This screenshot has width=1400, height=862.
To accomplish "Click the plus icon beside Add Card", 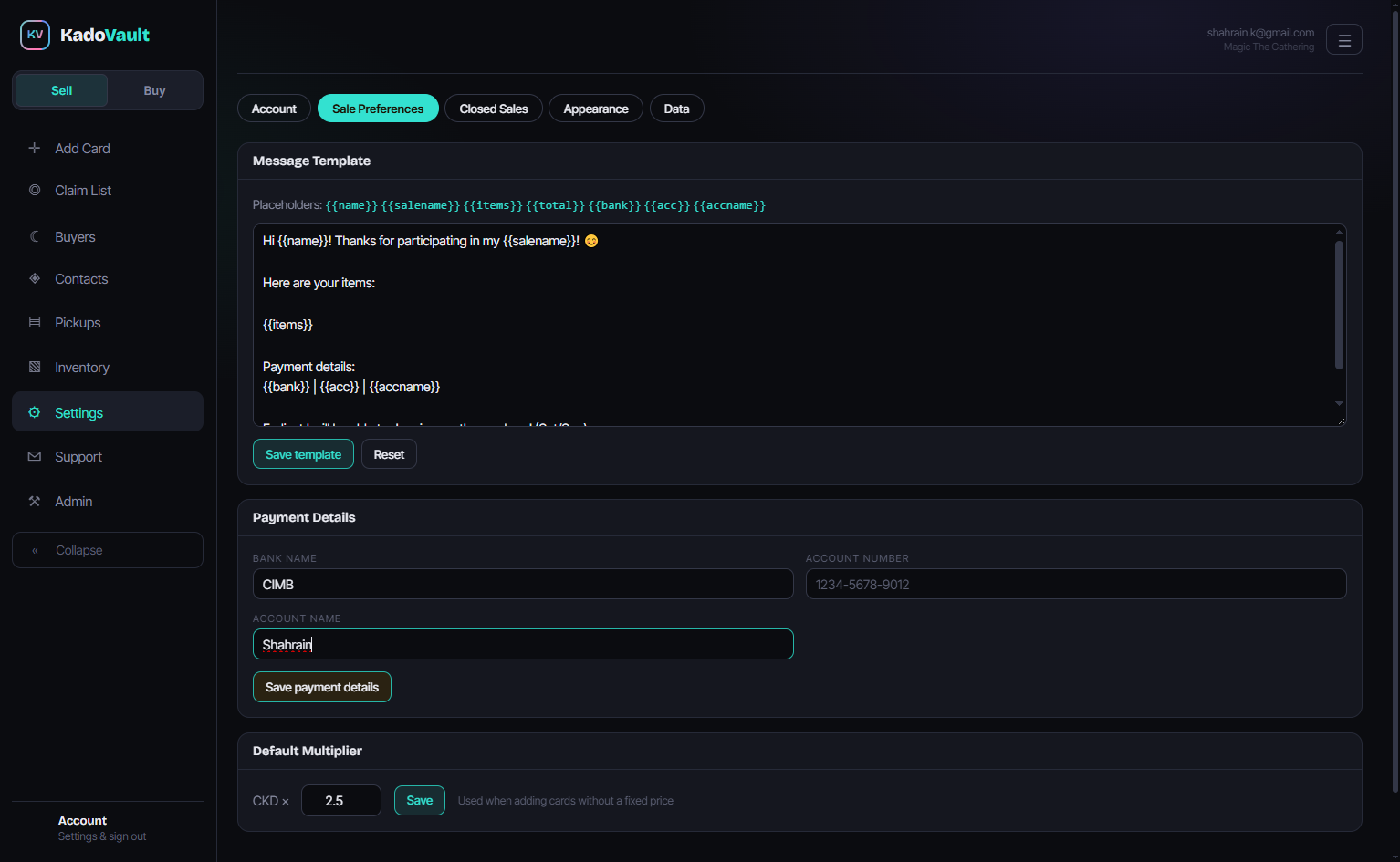I will (x=35, y=148).
